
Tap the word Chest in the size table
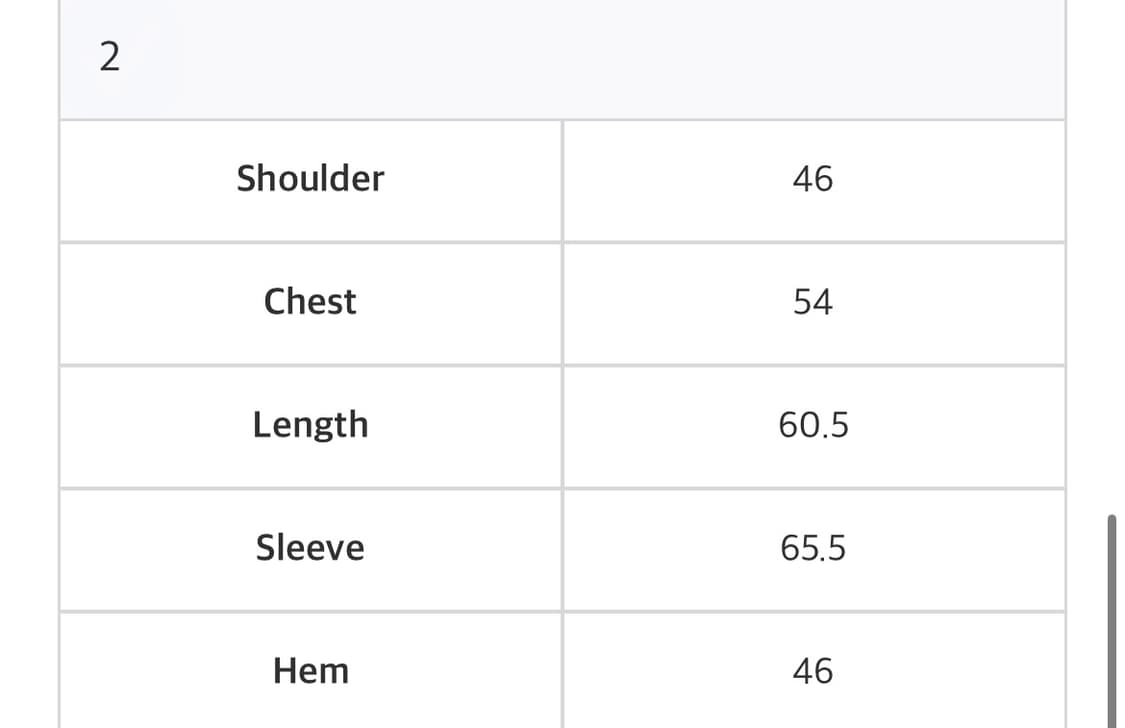[310, 302]
